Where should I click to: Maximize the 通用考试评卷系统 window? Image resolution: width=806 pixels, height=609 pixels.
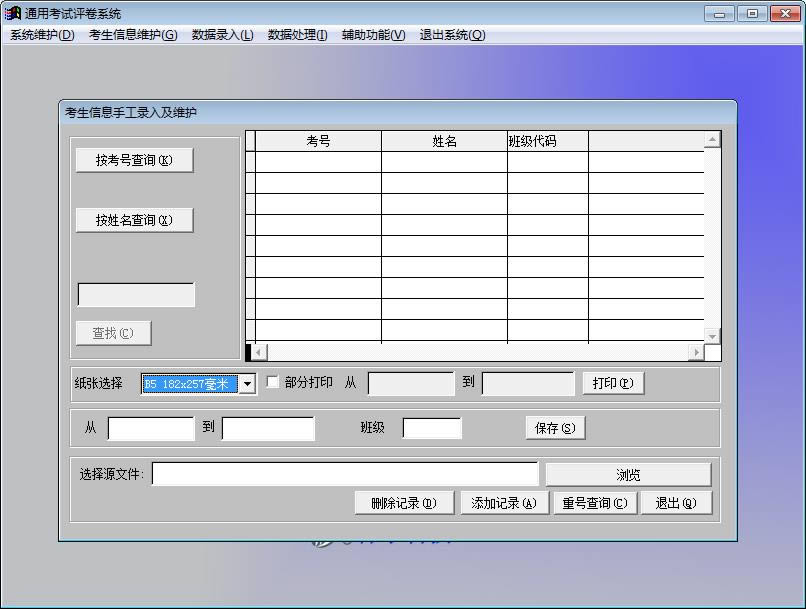pyautogui.click(x=752, y=13)
